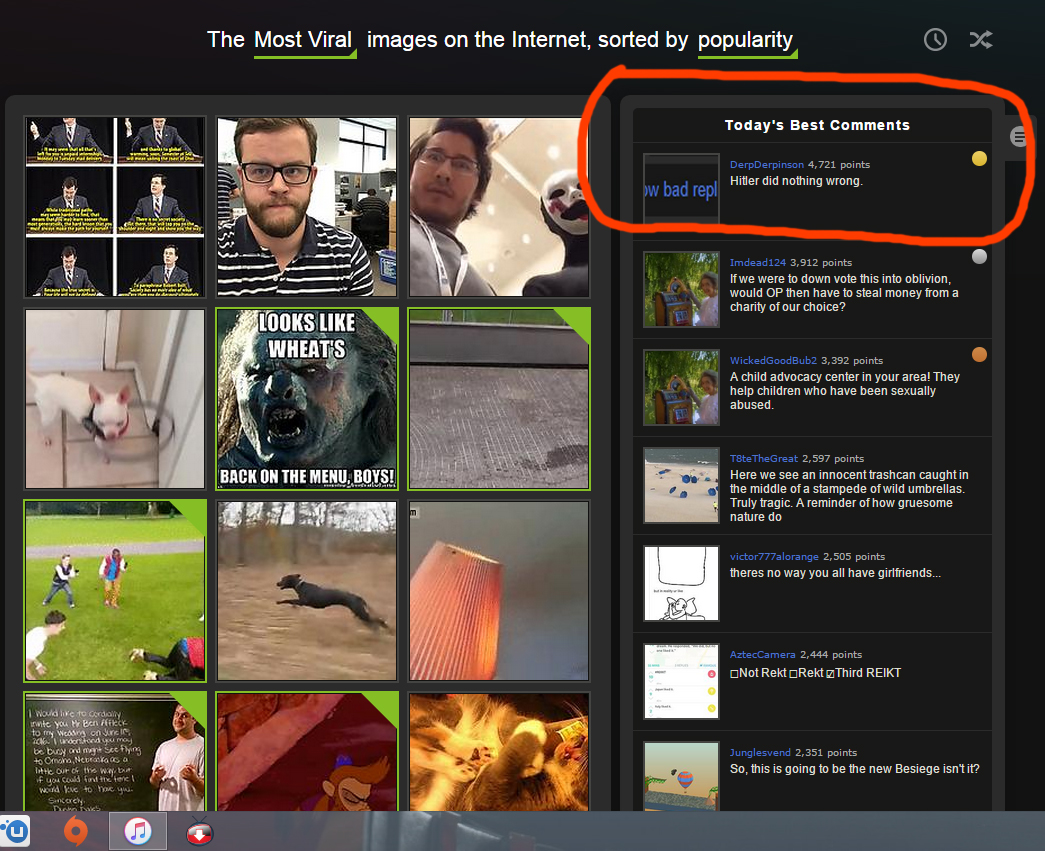Click victor777alorange's username link
The height and width of the screenshot is (851, 1045).
(774, 556)
